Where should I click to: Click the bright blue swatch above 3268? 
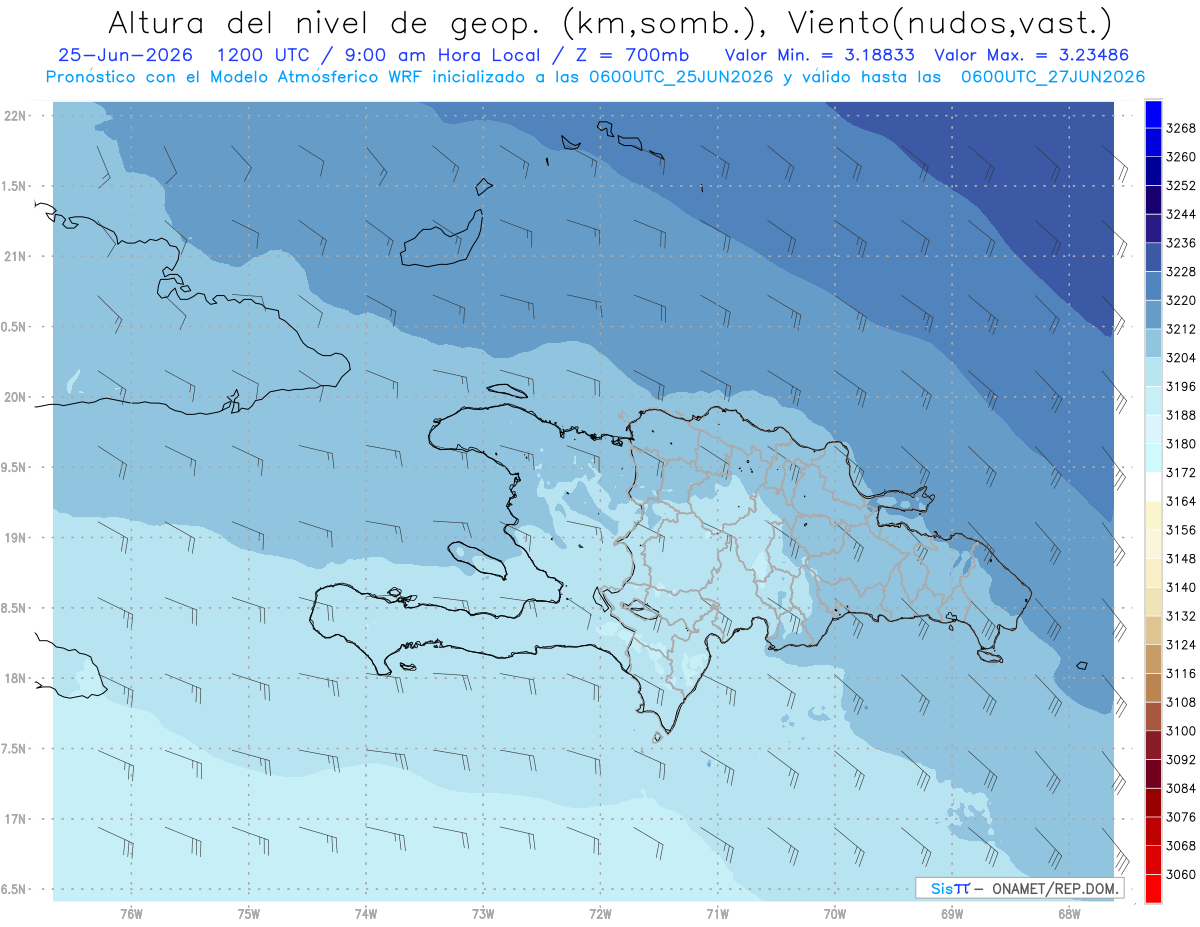(1152, 113)
